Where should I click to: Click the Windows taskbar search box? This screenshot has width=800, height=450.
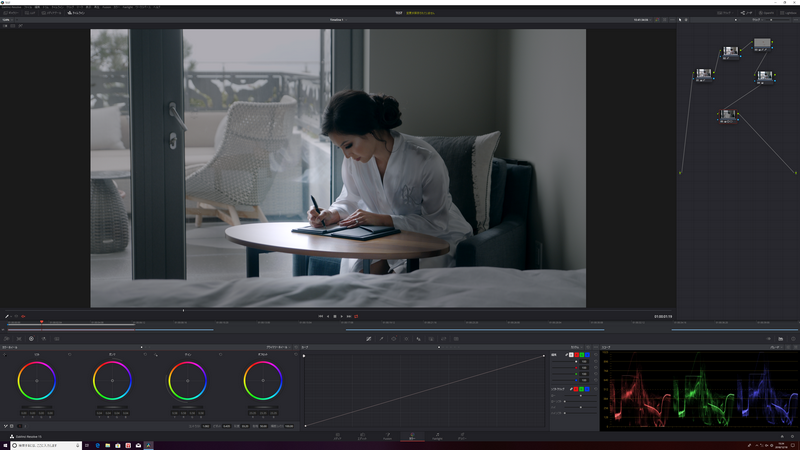pos(46,445)
